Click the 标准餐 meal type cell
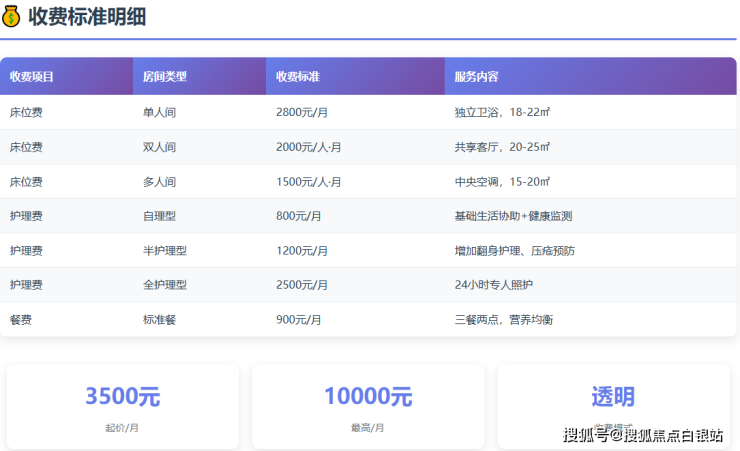Image resolution: width=740 pixels, height=451 pixels. 160,320
